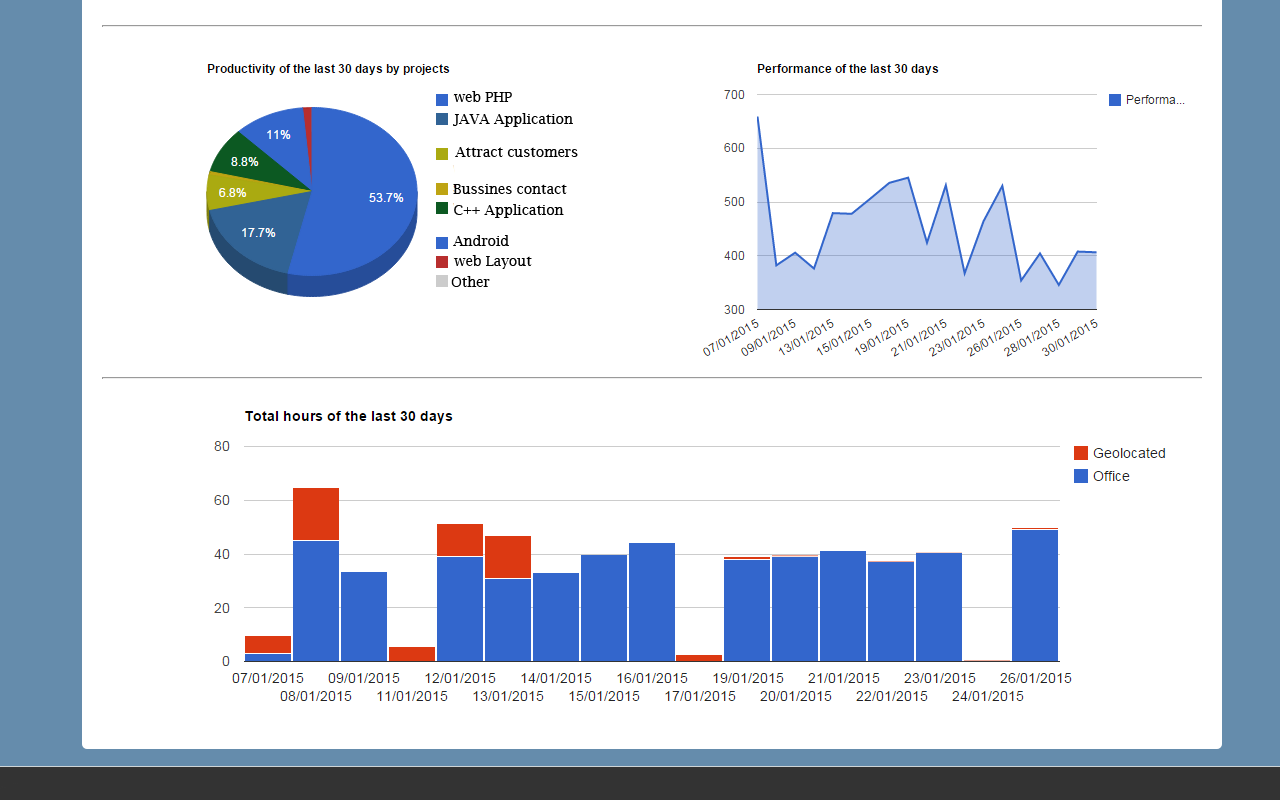The width and height of the screenshot is (1280, 800).
Task: Click the 80 value on the Total hours axis
Action: pos(222,446)
